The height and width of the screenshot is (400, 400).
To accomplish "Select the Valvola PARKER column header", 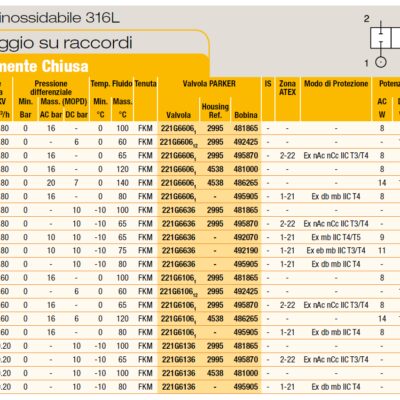I will pos(209,83).
